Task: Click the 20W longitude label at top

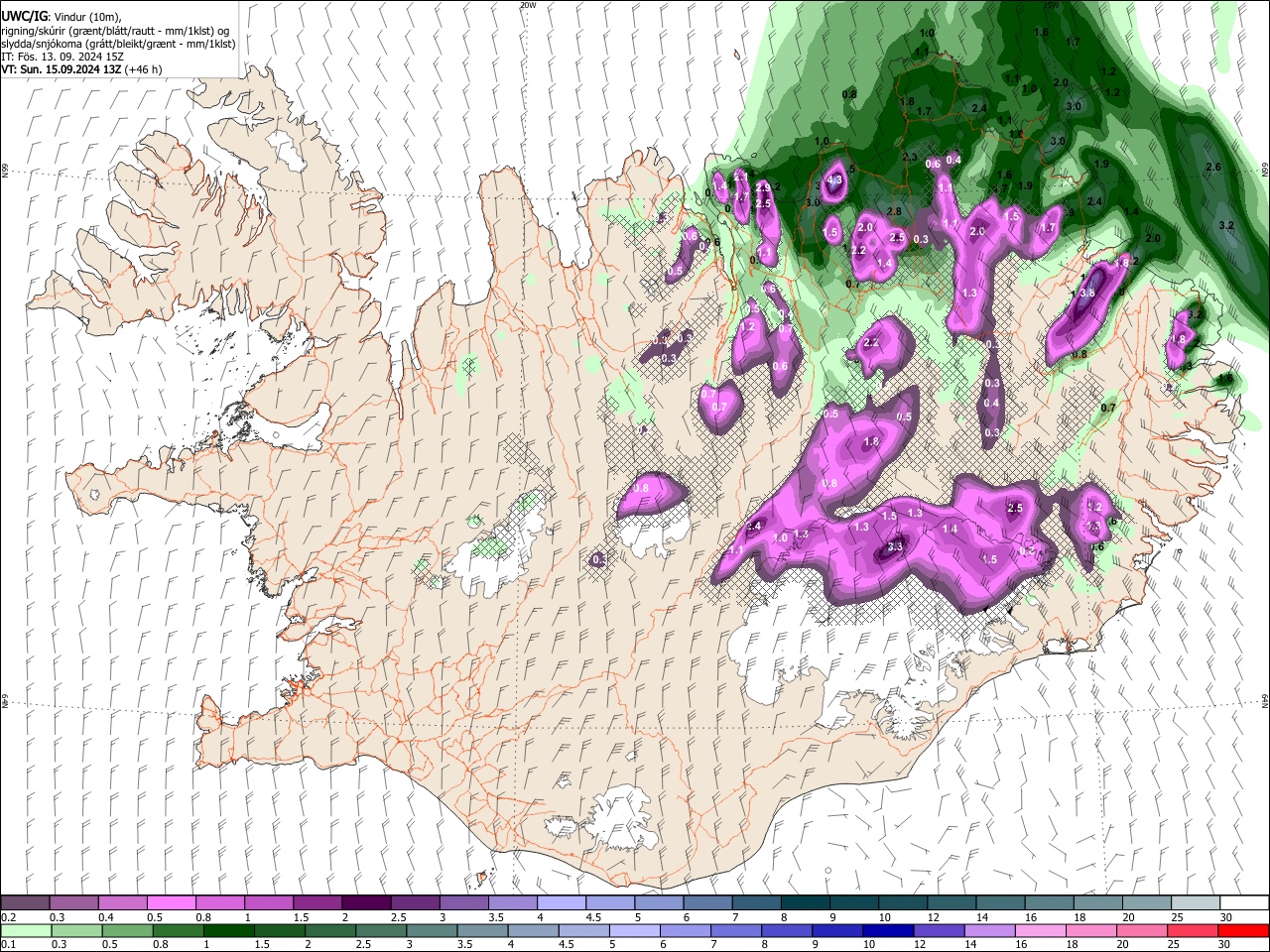Action: (x=528, y=5)
